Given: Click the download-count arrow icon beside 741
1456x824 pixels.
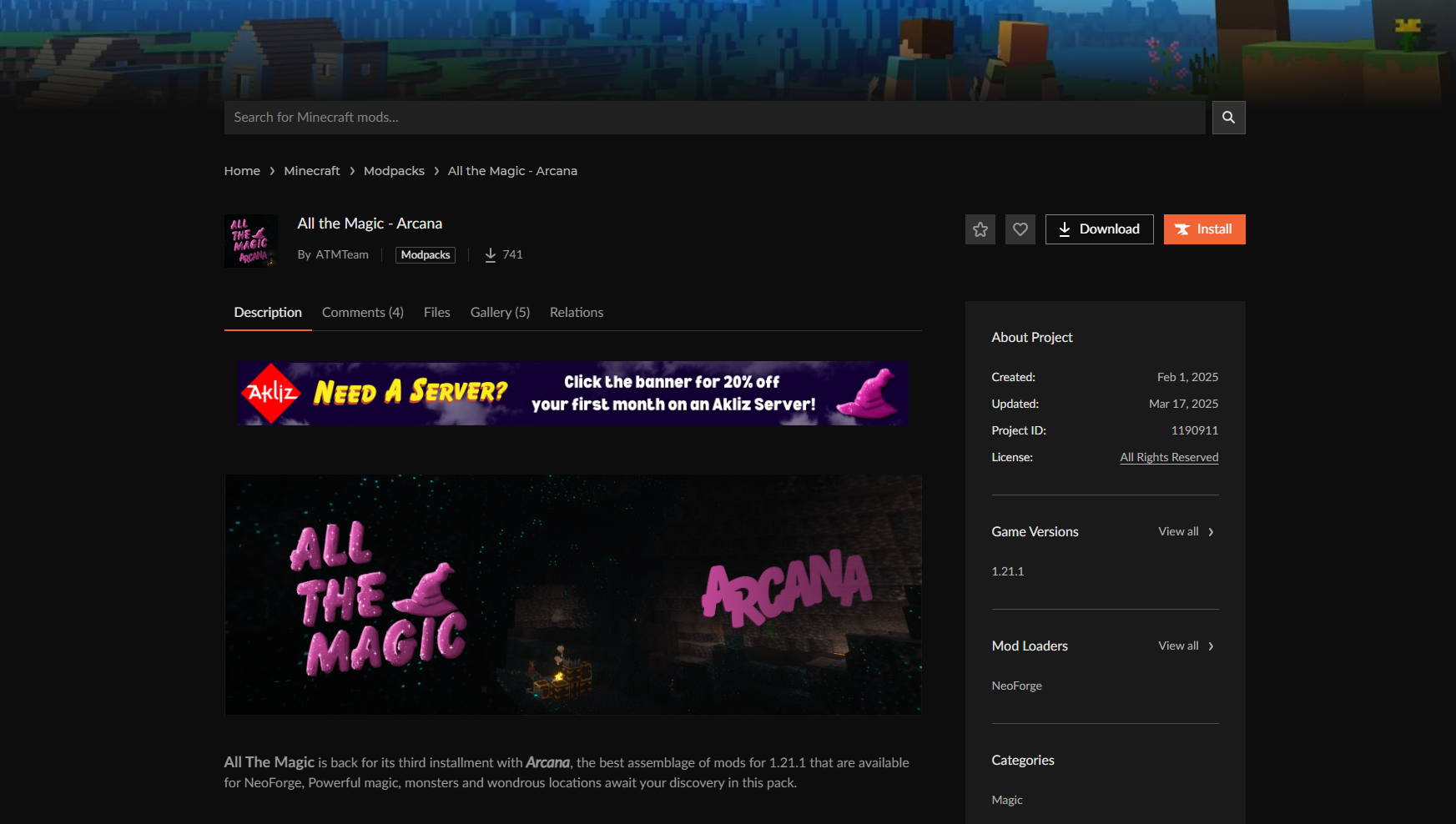Looking at the screenshot, I should [490, 254].
